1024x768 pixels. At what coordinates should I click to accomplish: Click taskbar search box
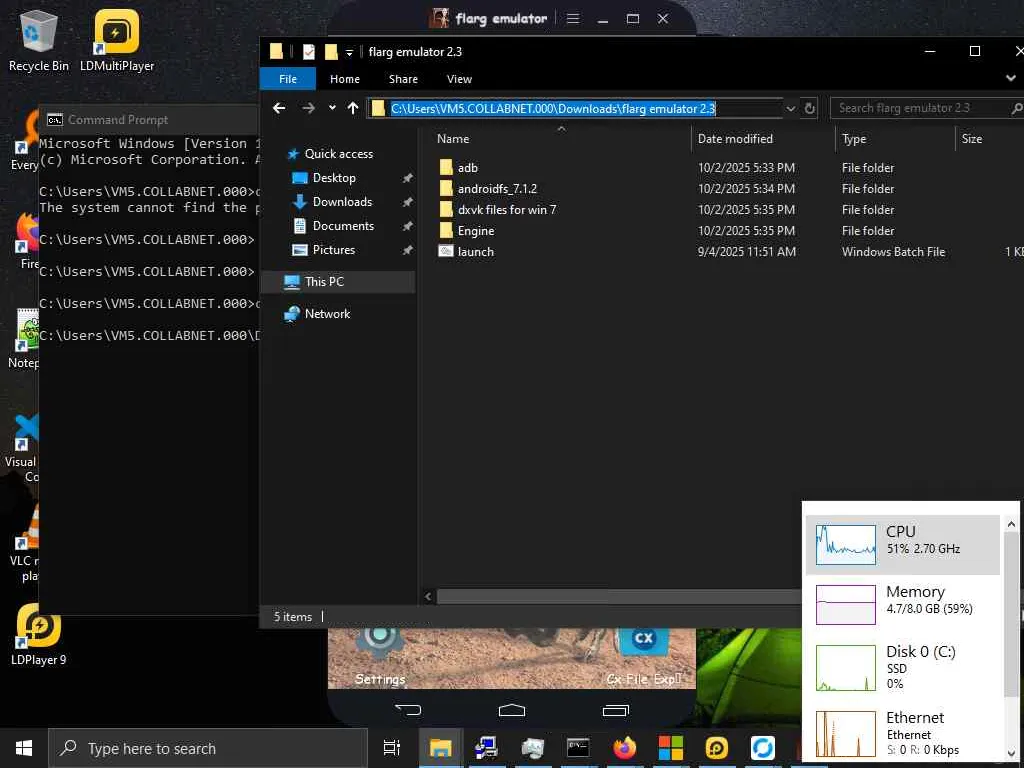(x=208, y=748)
